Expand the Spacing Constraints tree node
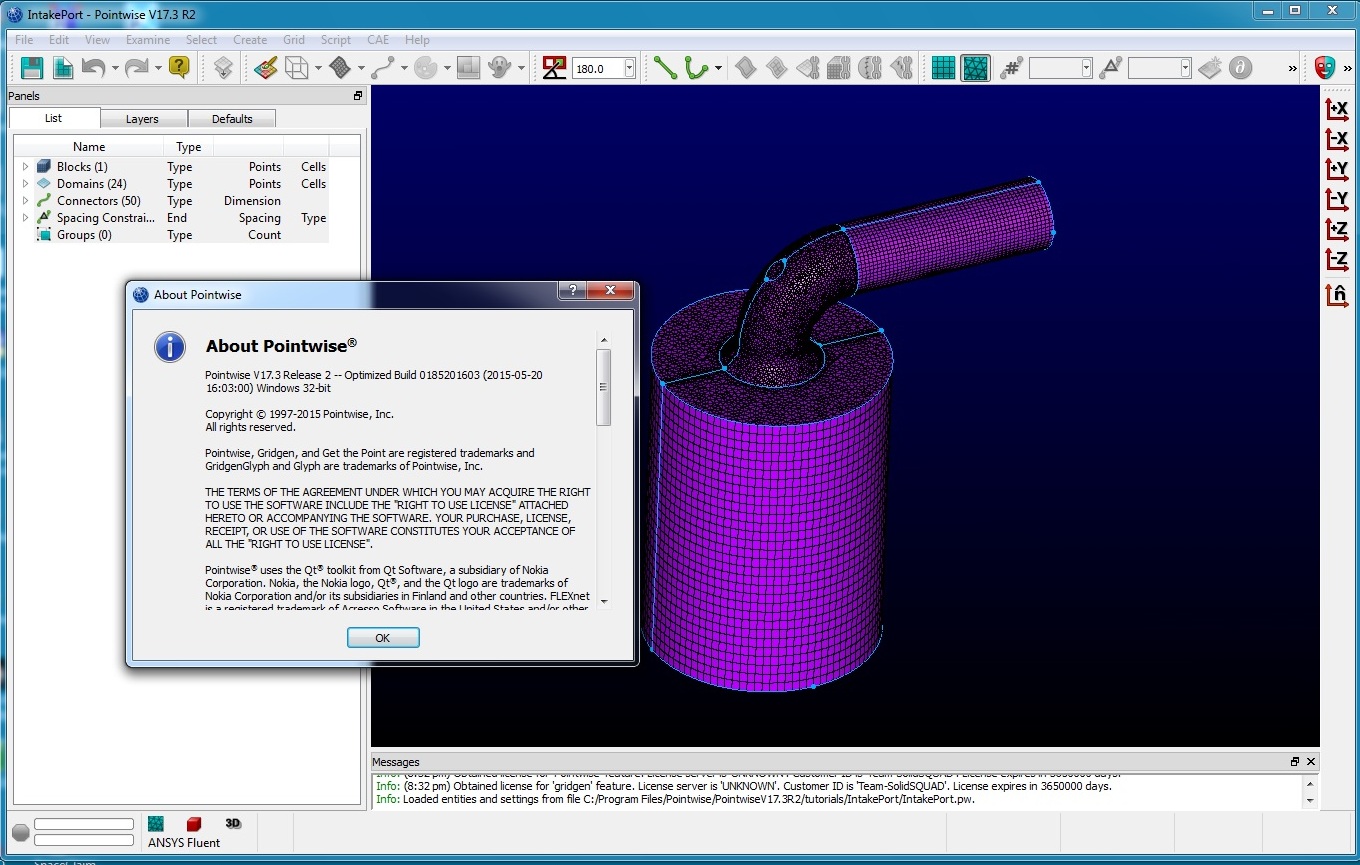 [26, 218]
